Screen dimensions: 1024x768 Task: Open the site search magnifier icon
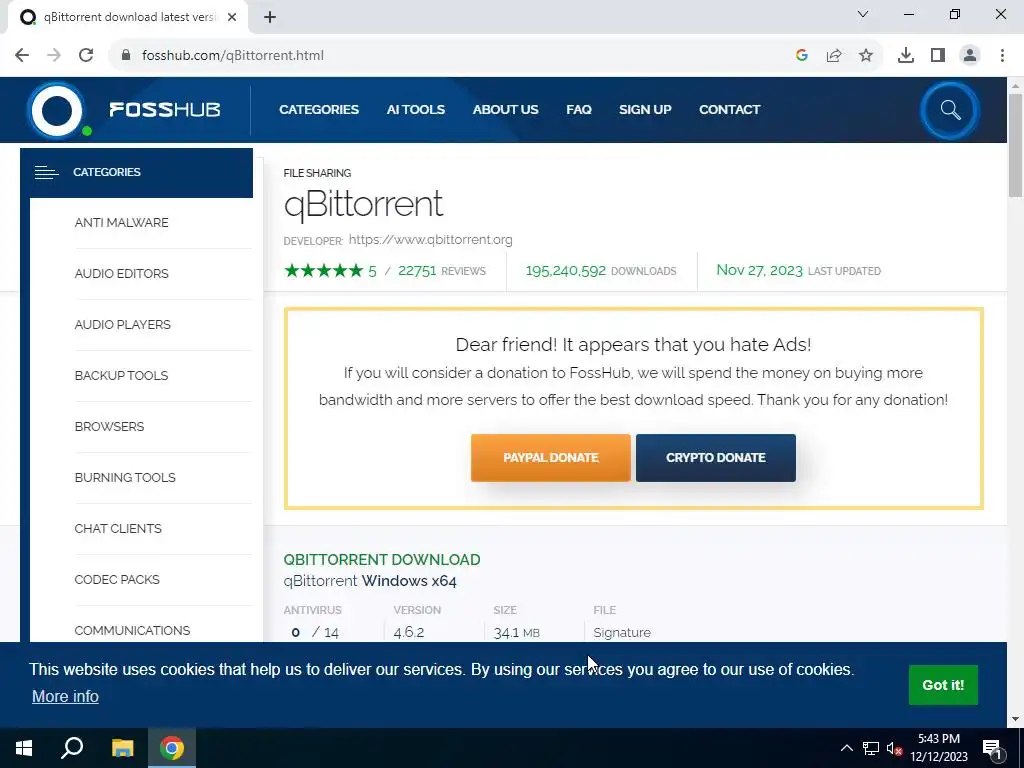950,110
